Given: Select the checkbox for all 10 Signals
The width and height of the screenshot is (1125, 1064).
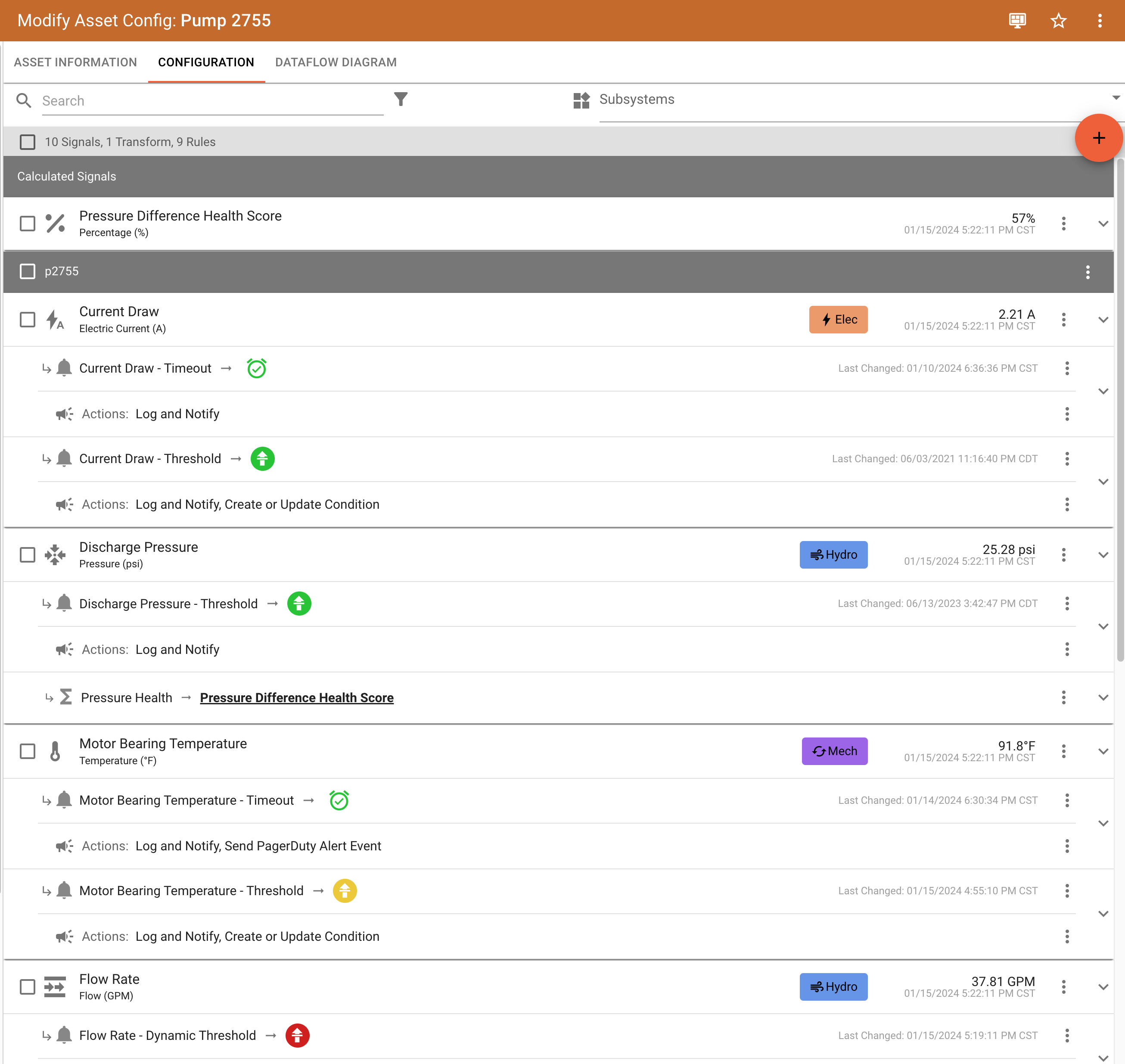Looking at the screenshot, I should point(27,142).
